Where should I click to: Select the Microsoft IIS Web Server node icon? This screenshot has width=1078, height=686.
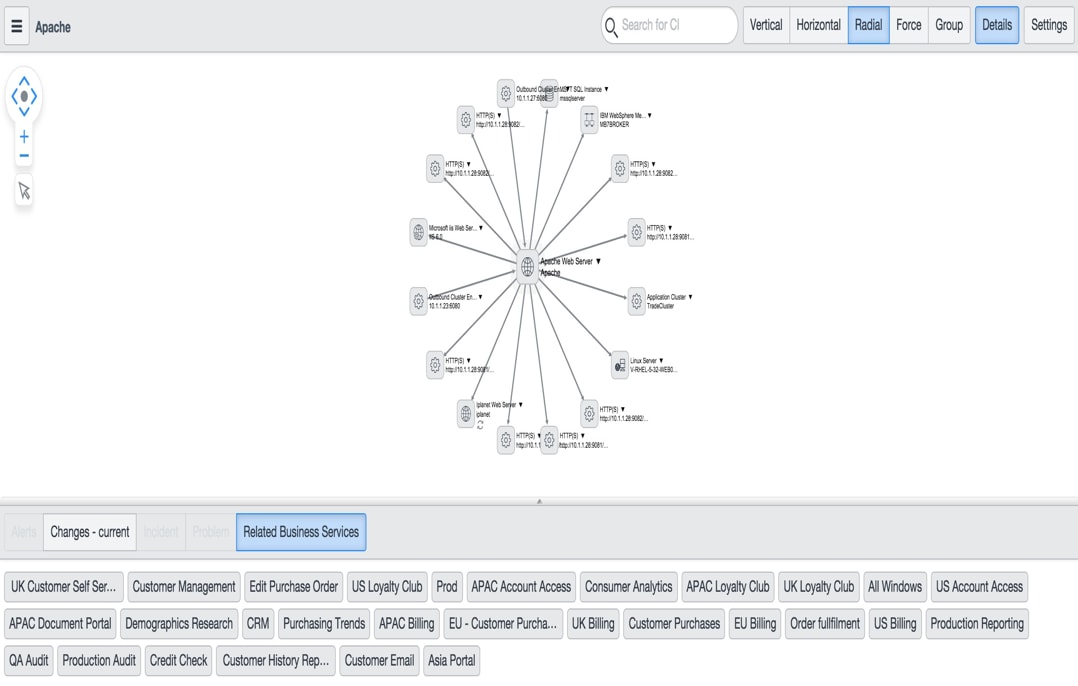pos(418,232)
